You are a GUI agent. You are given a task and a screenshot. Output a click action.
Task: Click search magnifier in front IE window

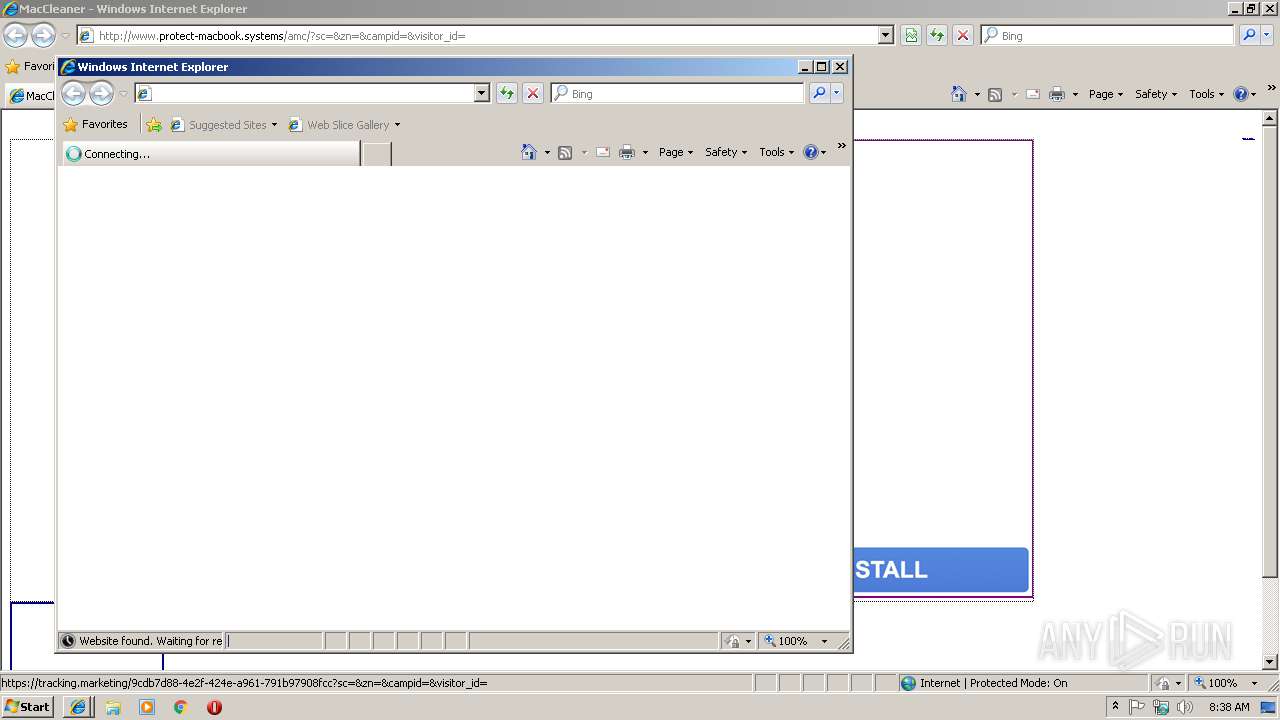(x=819, y=93)
